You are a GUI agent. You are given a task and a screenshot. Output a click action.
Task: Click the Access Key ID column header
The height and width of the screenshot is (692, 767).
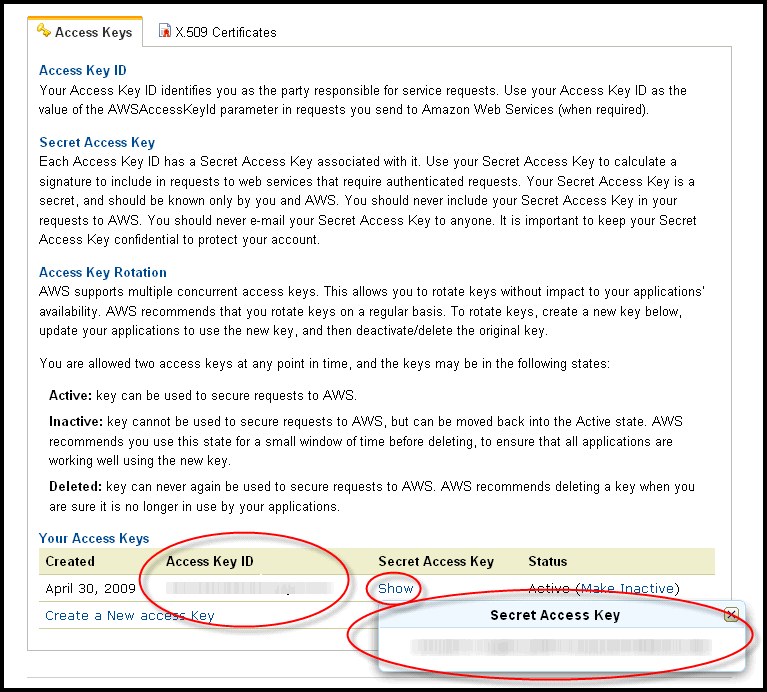(x=209, y=561)
